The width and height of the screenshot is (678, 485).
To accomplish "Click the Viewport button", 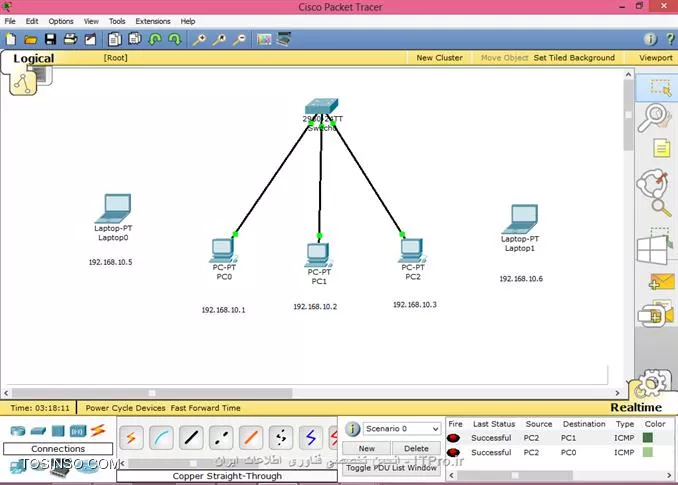I will 656,57.
